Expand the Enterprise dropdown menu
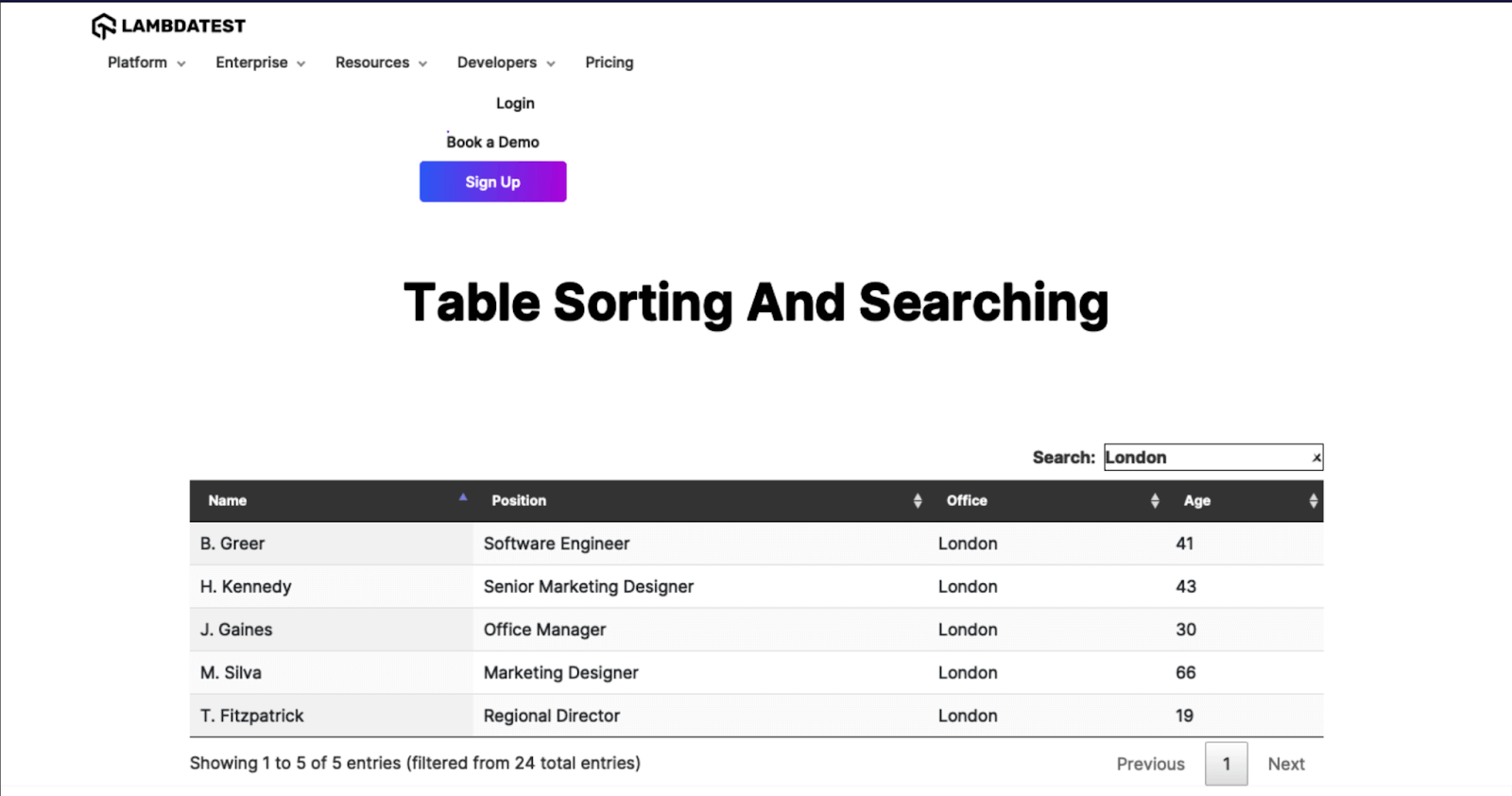 tap(260, 62)
